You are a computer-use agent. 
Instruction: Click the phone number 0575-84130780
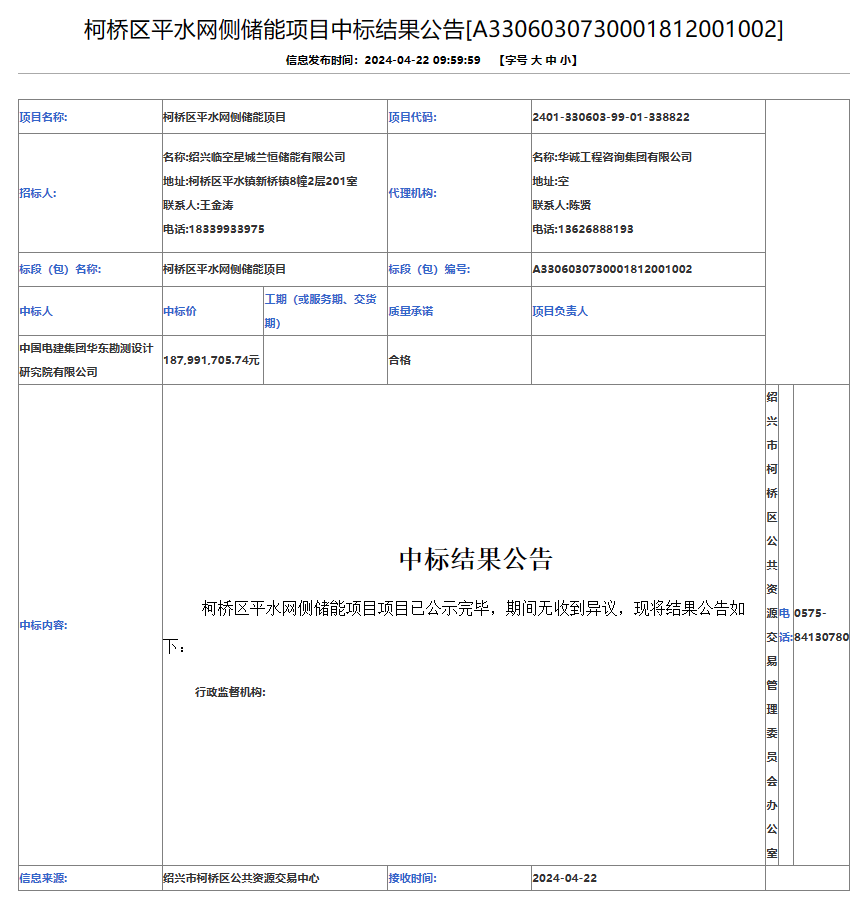820,625
